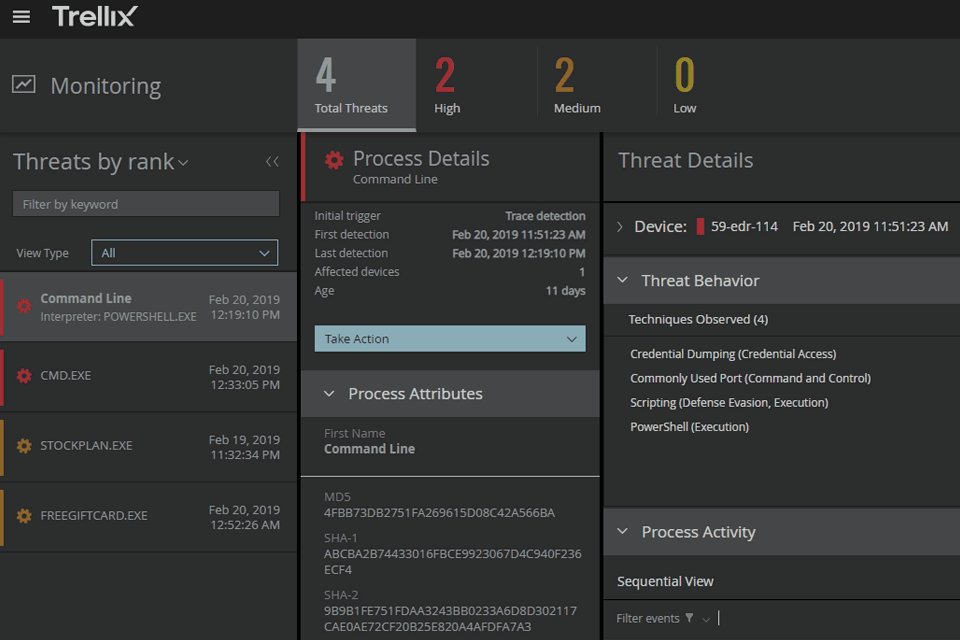Screen dimensions: 960x640
Task: Select the FREEGIFTCARD.EXE threat row
Action: point(149,517)
